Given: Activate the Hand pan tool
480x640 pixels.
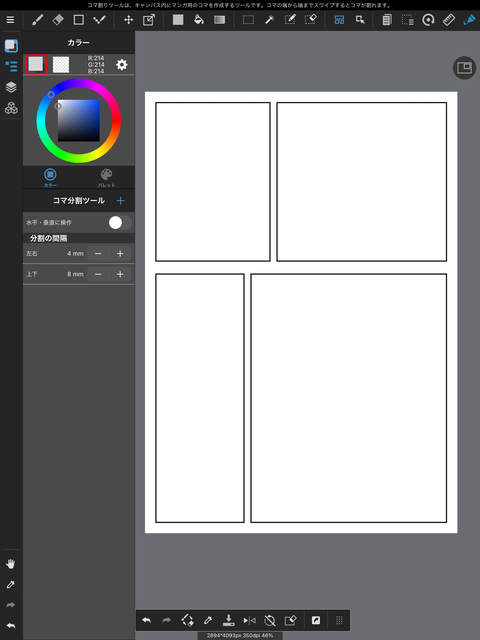Looking at the screenshot, I should pos(11,564).
